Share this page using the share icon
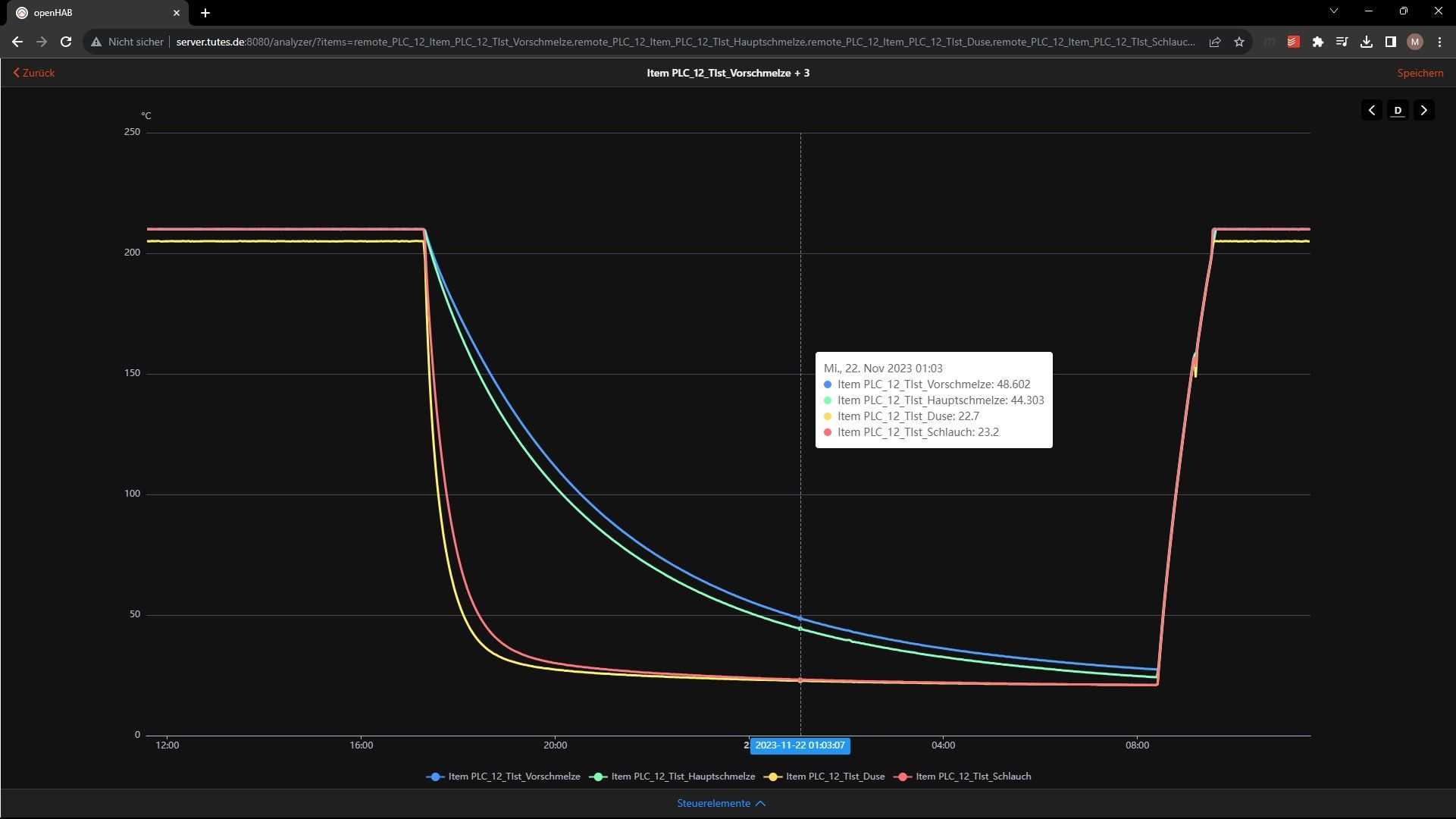 1215,42
